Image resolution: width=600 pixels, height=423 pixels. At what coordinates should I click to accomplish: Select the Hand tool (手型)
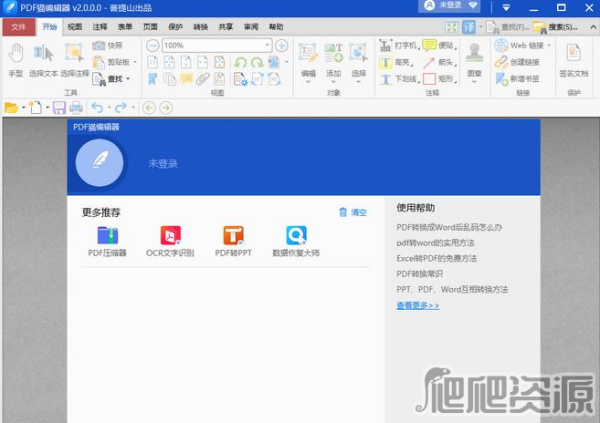[16, 60]
